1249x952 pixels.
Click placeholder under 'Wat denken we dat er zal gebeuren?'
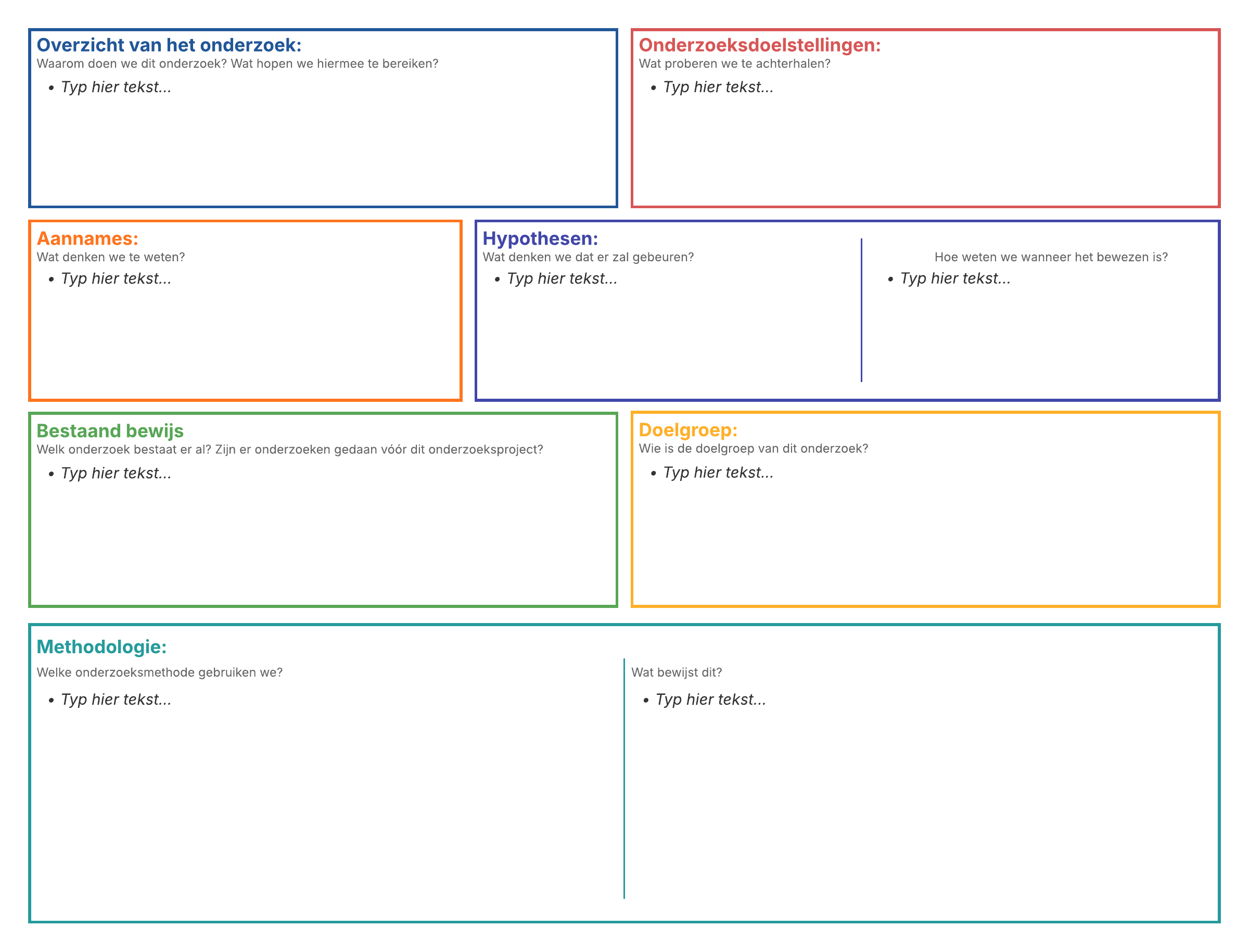562,278
